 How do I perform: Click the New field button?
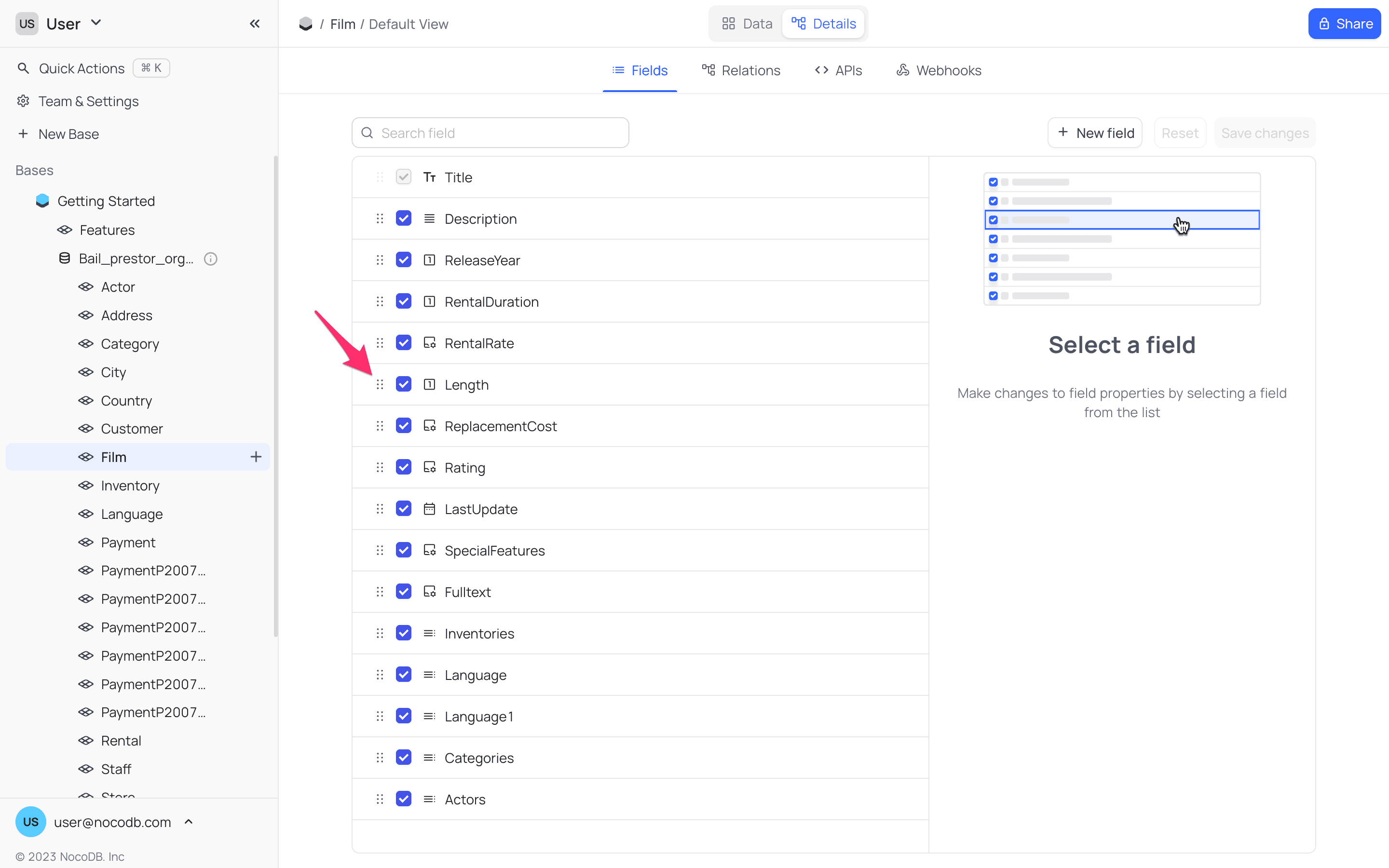click(1094, 133)
